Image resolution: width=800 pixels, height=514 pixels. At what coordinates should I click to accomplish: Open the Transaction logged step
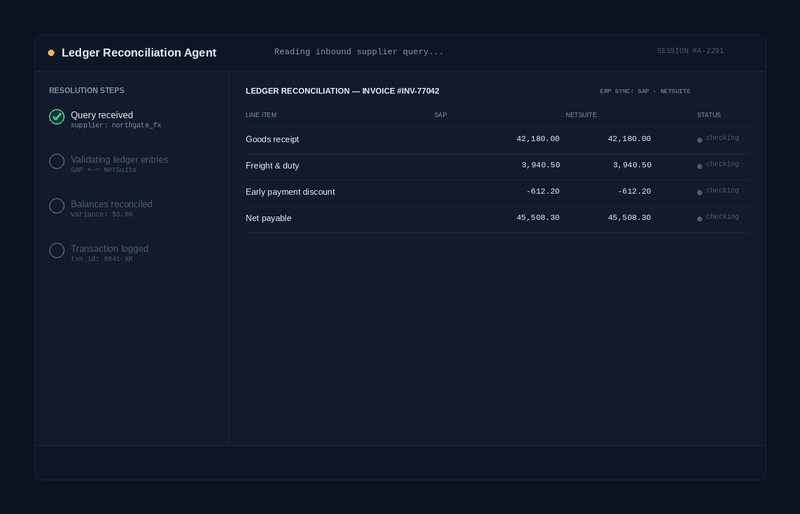(110, 249)
